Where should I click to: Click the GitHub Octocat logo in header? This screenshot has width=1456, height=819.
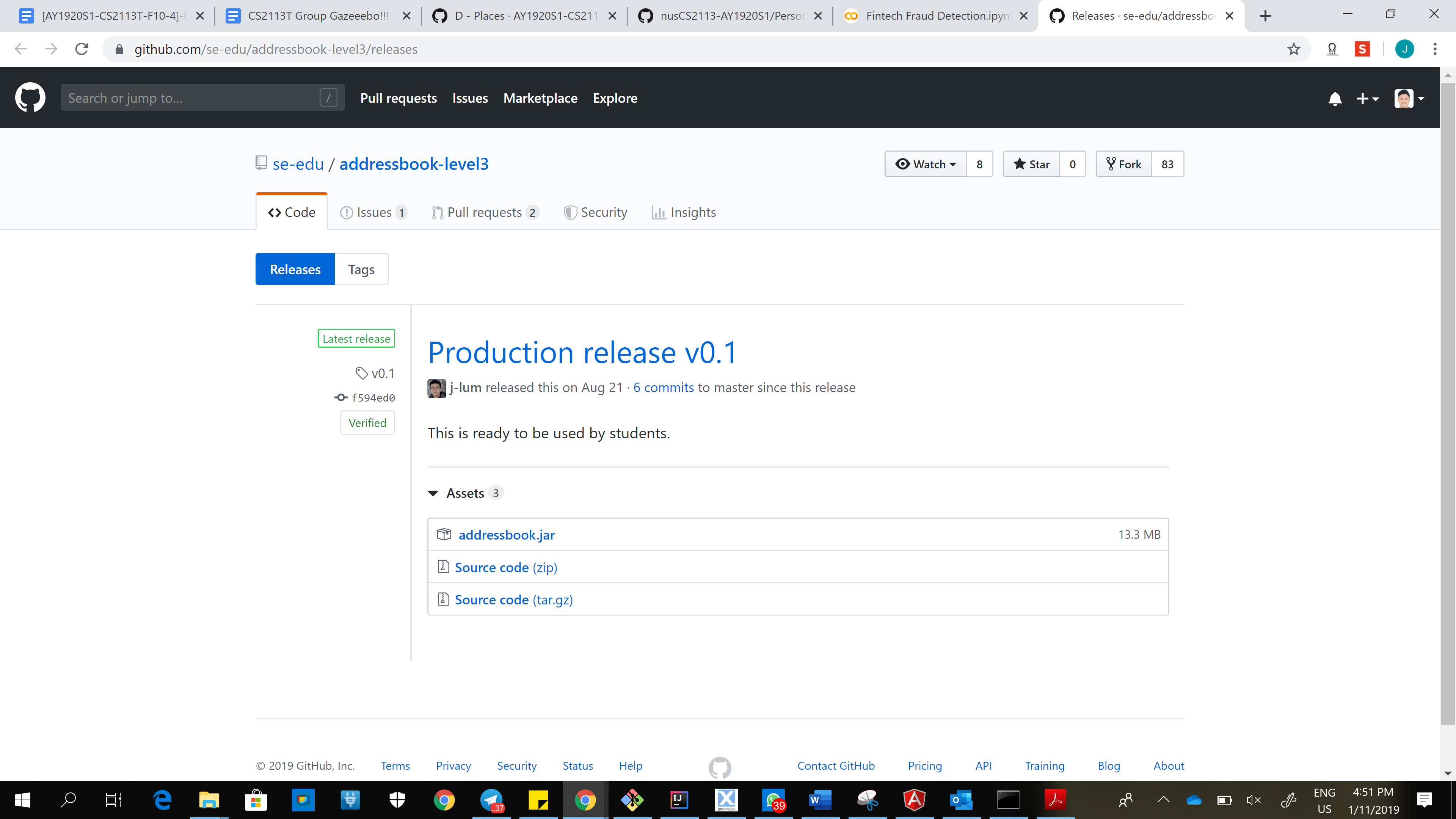(30, 98)
